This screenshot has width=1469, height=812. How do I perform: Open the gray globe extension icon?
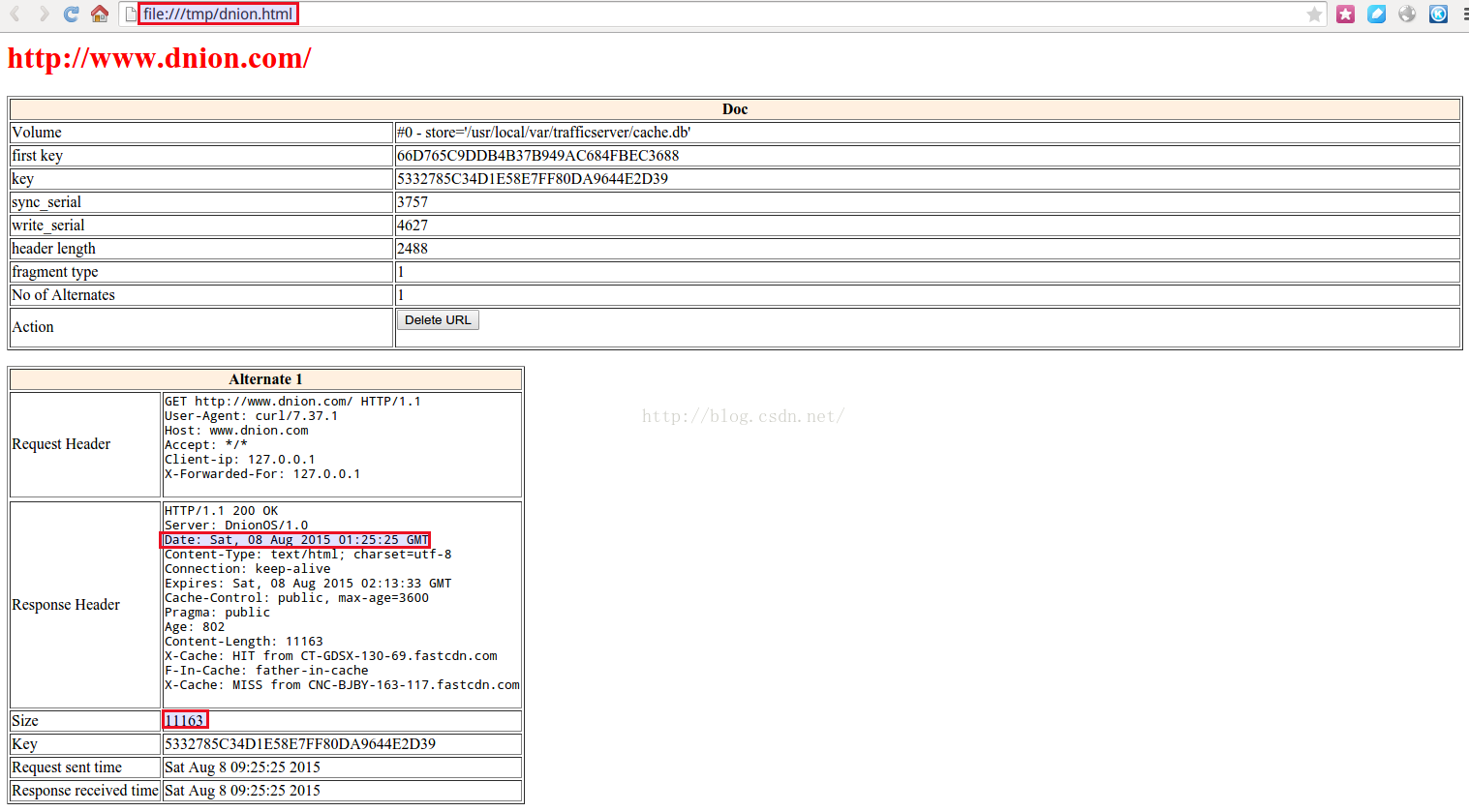click(1407, 14)
